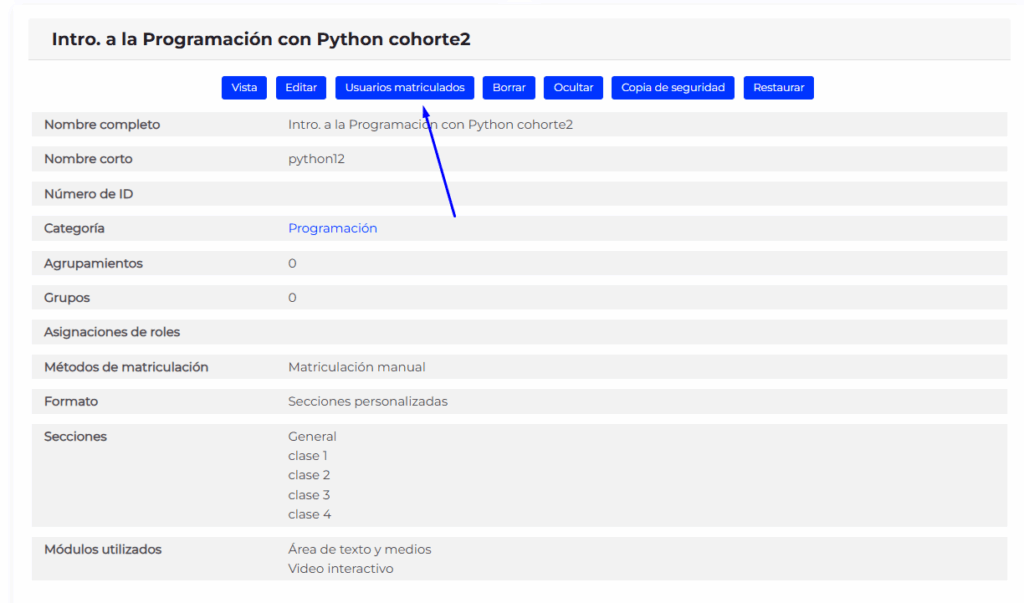The image size is (1024, 603).
Task: Select the clase 3 section entry
Action: (308, 495)
